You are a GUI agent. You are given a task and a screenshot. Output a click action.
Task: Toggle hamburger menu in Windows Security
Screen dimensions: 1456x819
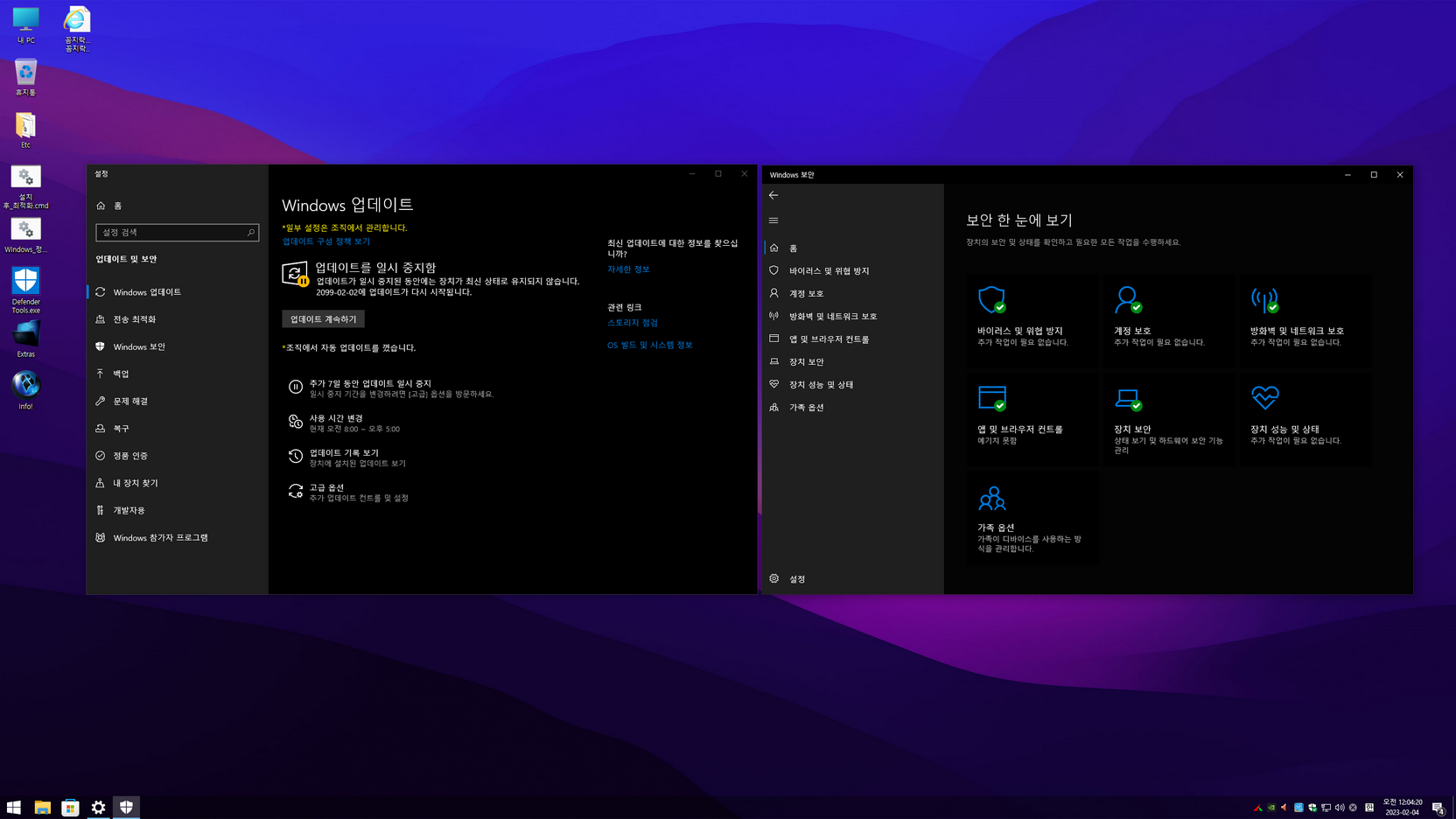(x=773, y=220)
